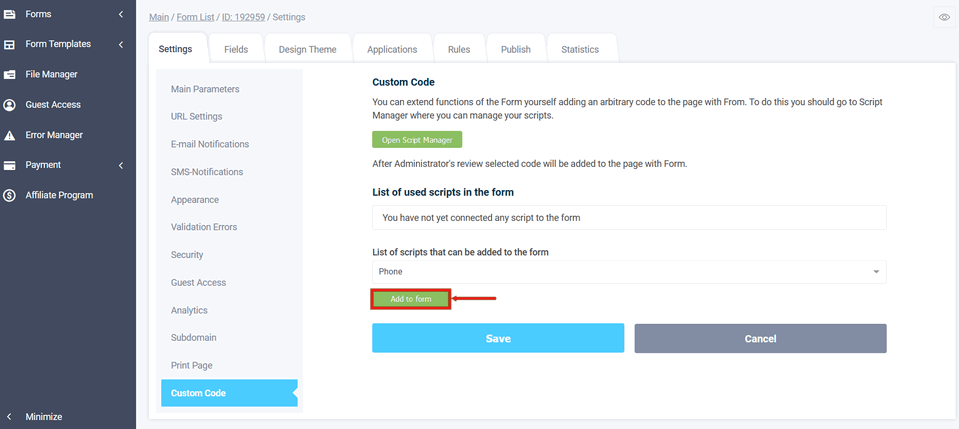Go to the Publish tab
The image size is (959, 429).
click(x=516, y=50)
